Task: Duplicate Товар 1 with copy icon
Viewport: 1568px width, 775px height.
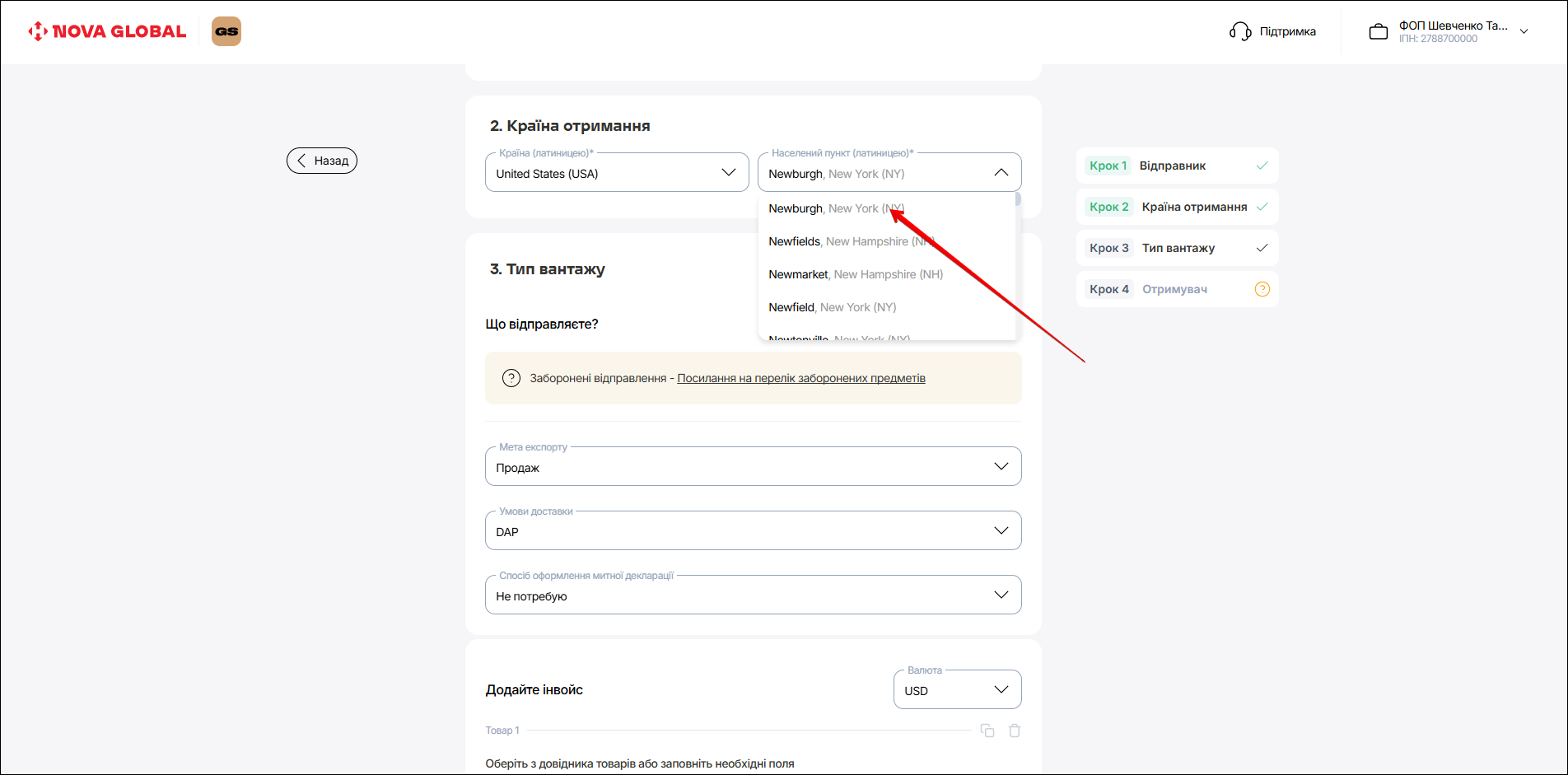Action: coord(987,731)
